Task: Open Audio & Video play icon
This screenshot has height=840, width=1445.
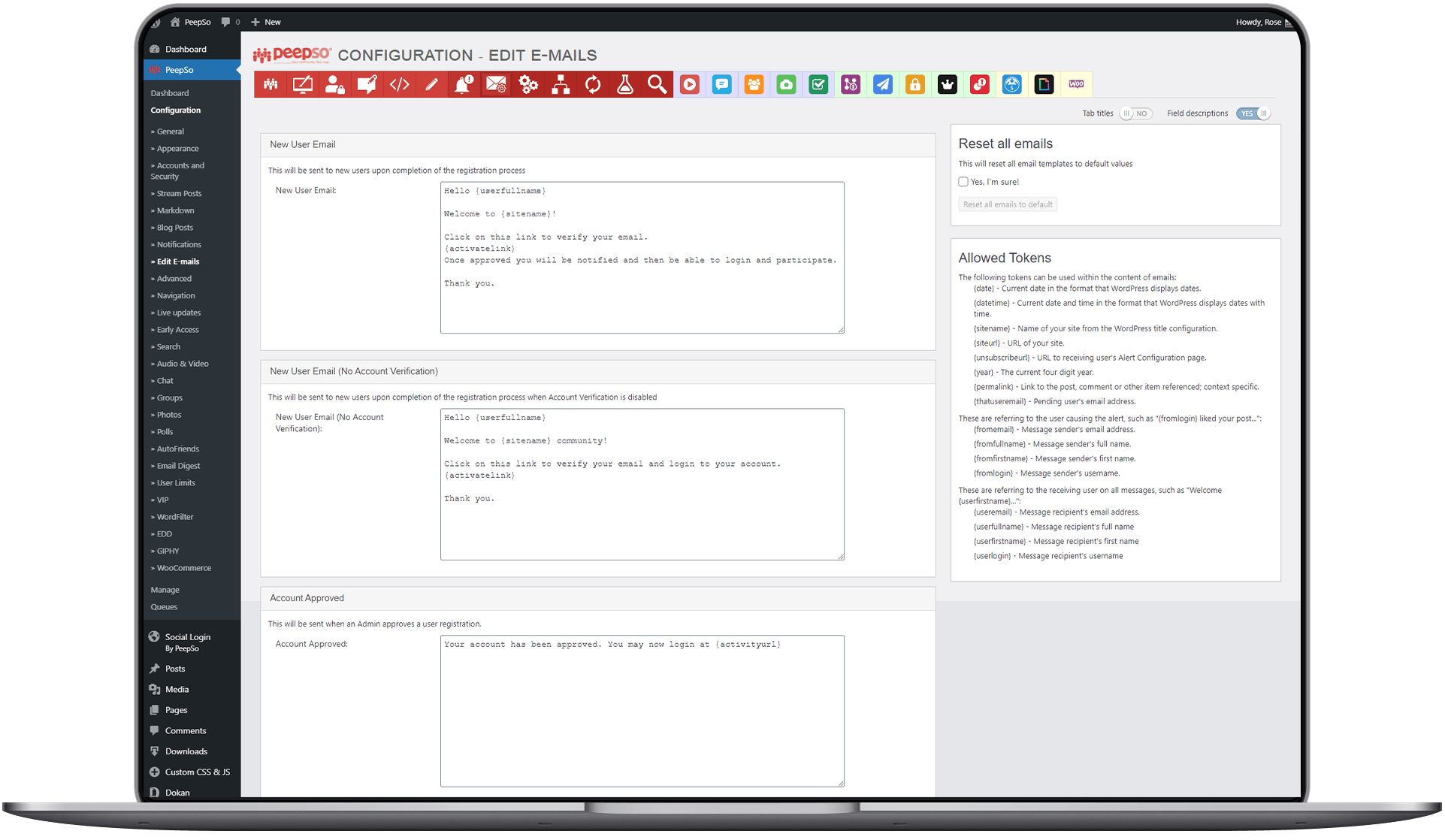Action: (690, 85)
